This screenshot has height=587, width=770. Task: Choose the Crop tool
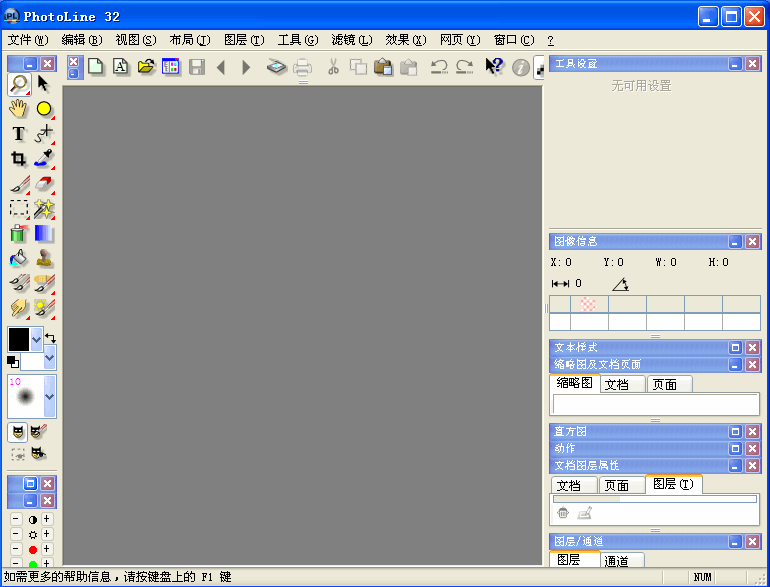tap(19, 159)
